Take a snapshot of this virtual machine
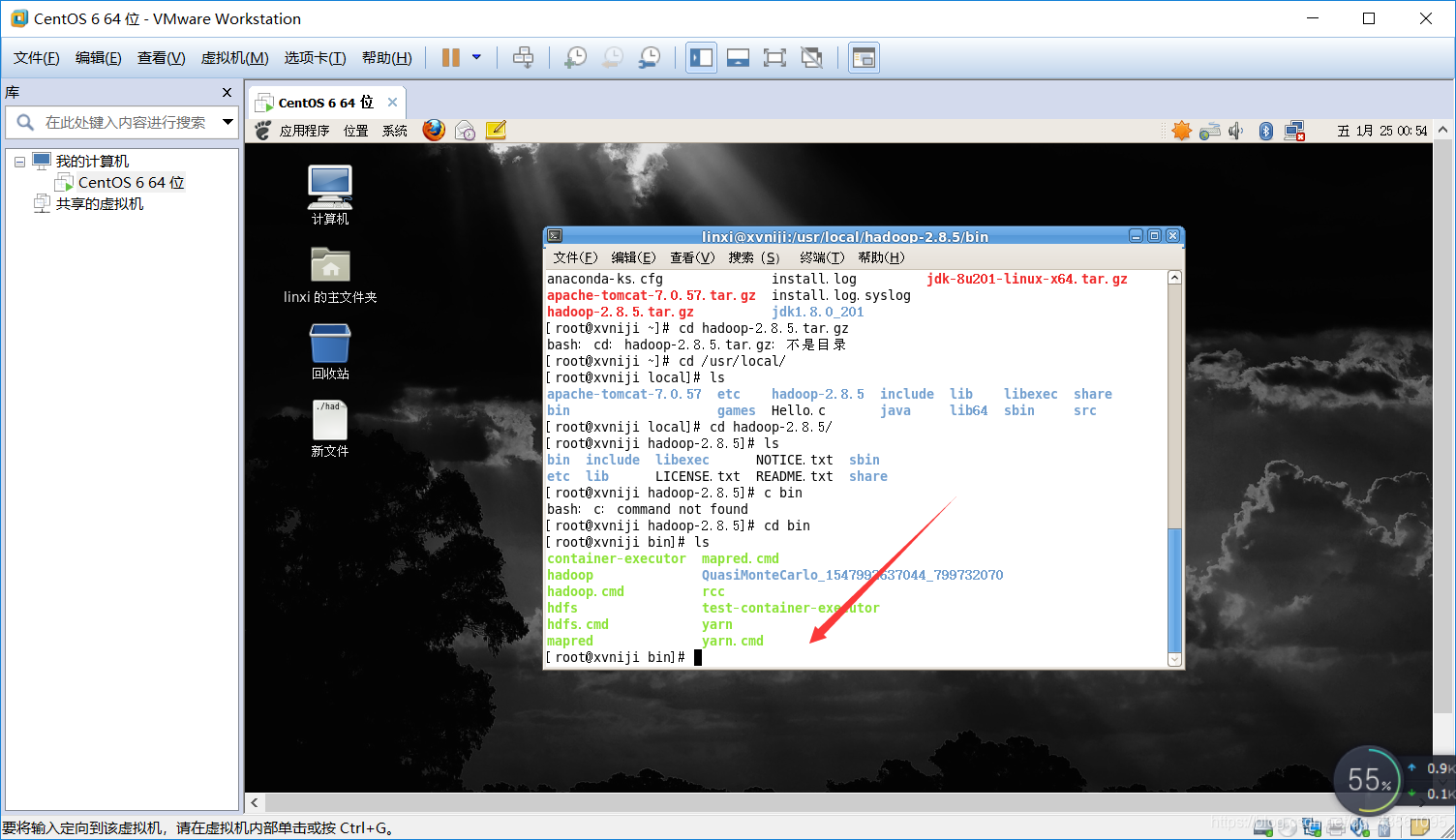Image resolution: width=1456 pixels, height=840 pixels. coord(575,58)
